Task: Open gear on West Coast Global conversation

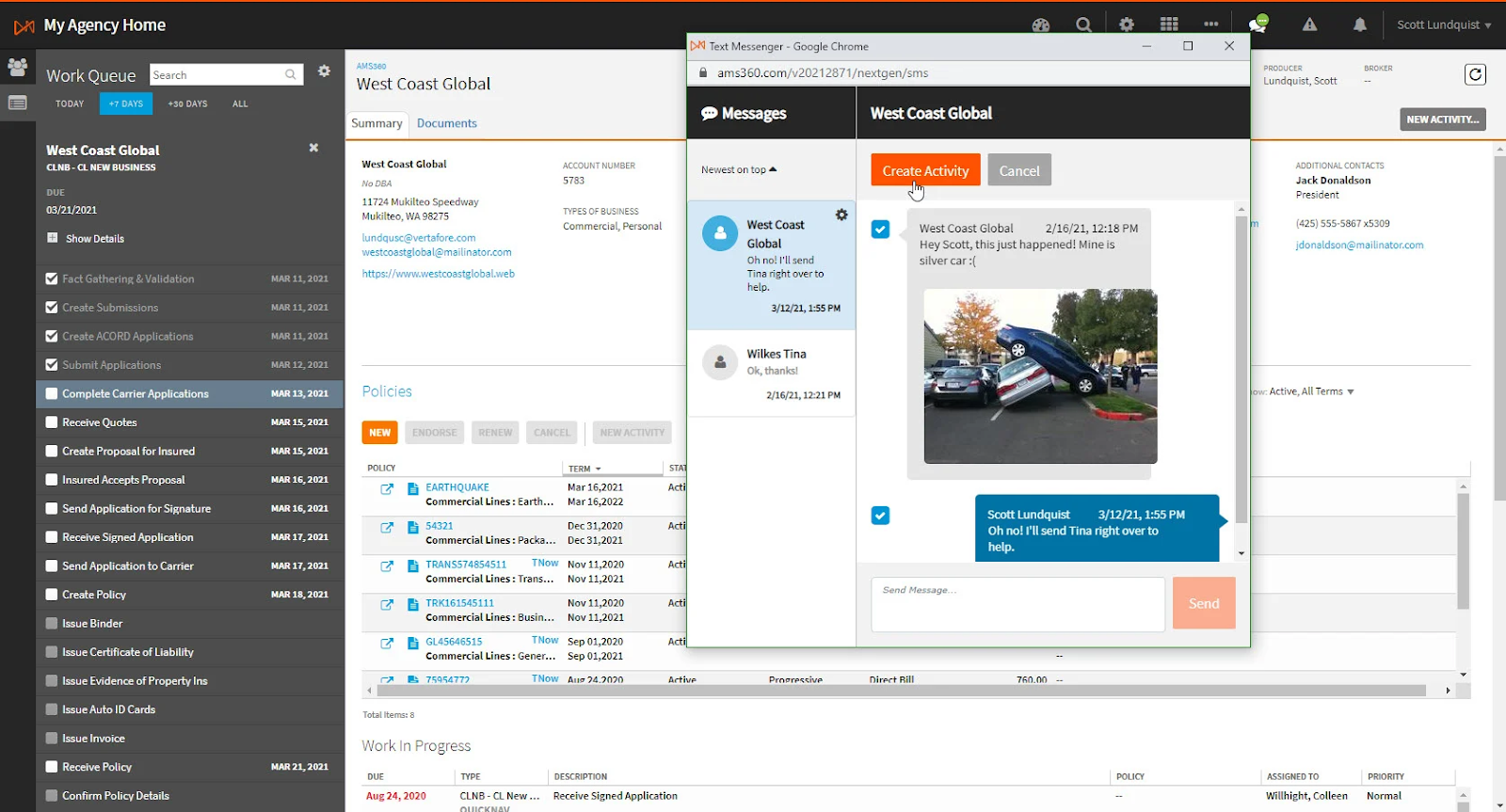Action: pyautogui.click(x=841, y=215)
